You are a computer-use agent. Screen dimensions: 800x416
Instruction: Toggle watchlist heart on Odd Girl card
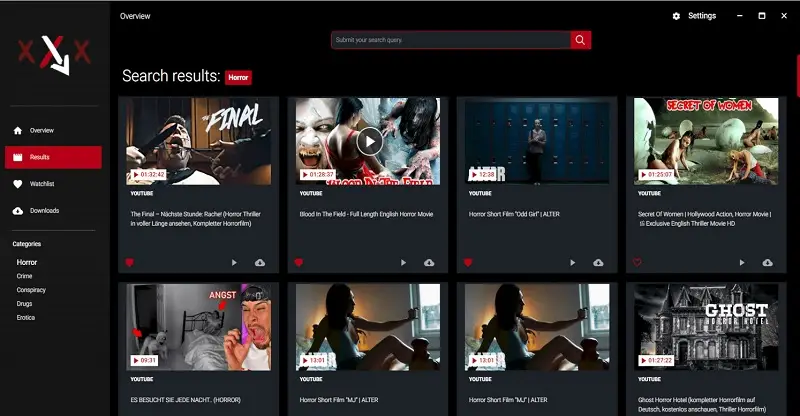[x=468, y=262]
